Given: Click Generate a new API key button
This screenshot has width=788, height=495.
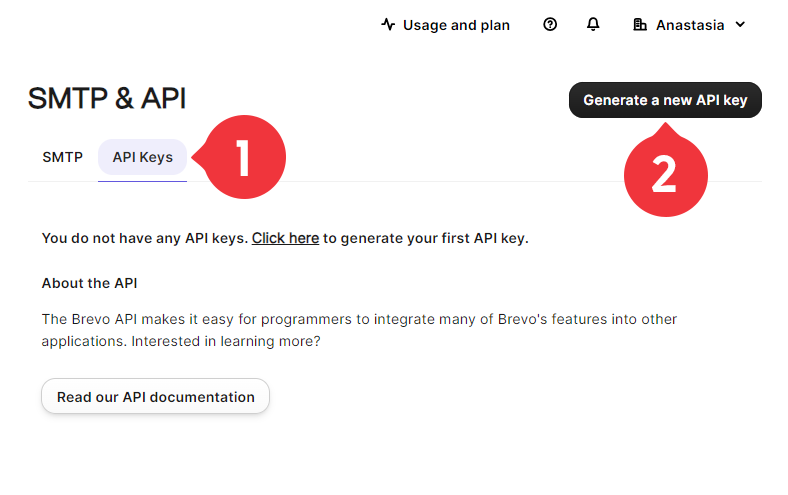Looking at the screenshot, I should click(x=665, y=100).
